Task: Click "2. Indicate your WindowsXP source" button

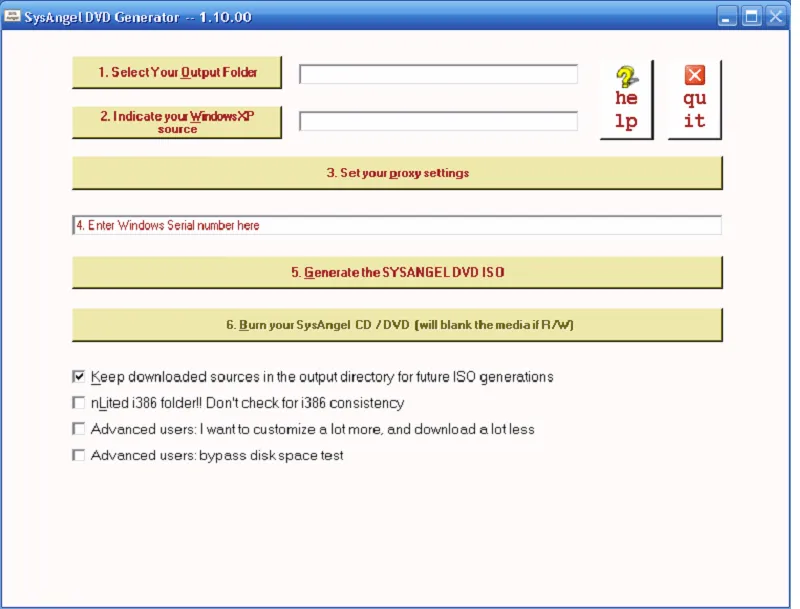Action: [x=176, y=120]
